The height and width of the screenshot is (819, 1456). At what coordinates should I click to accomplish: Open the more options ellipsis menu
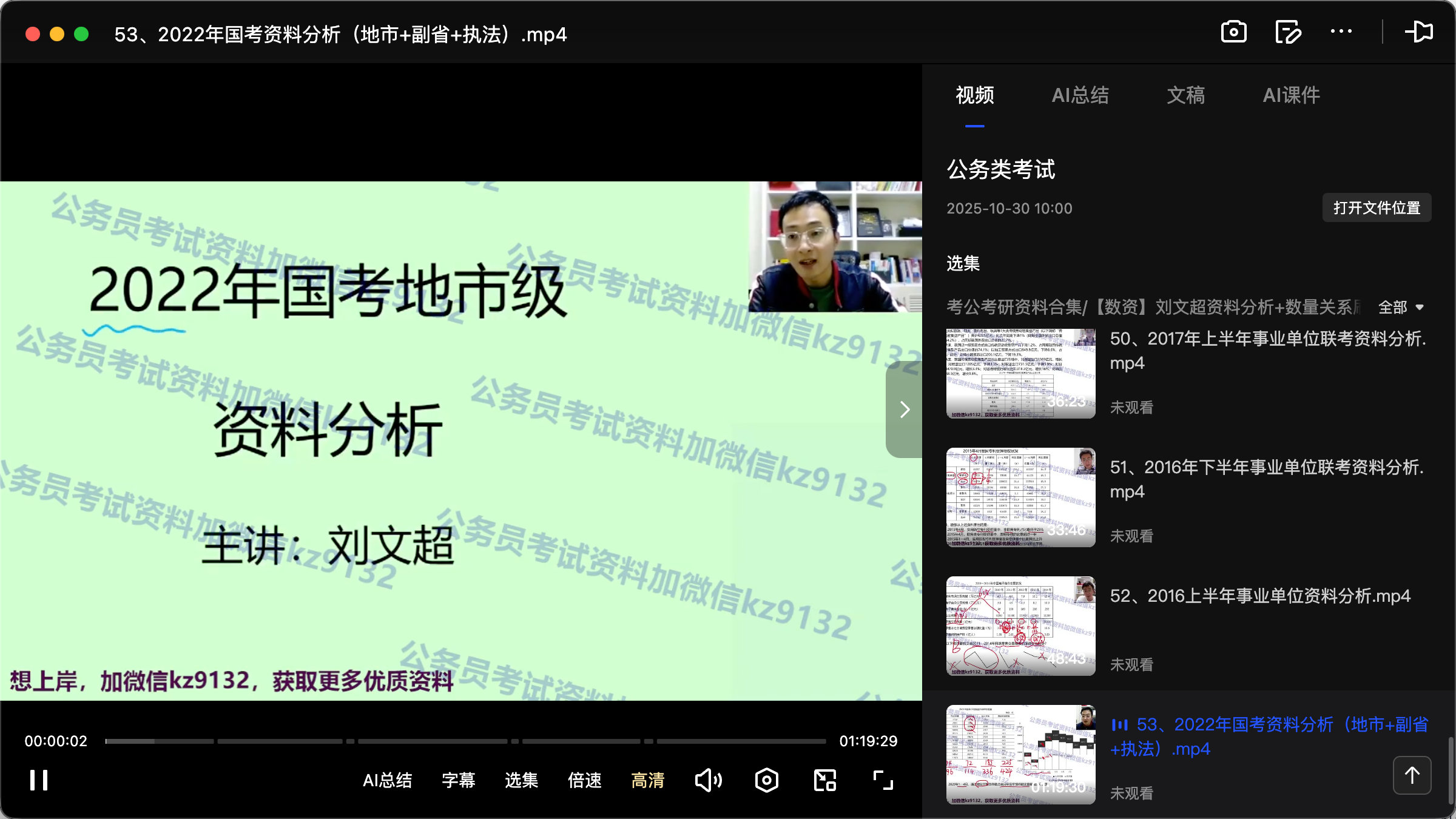1342,32
